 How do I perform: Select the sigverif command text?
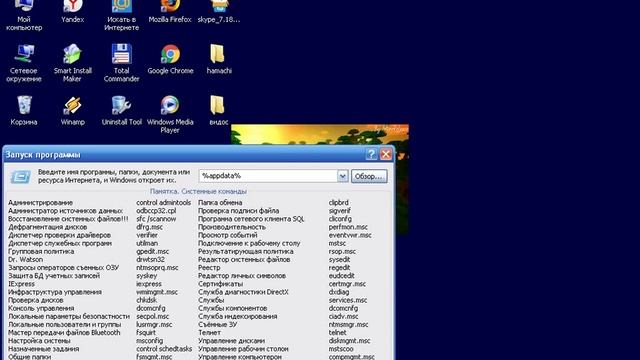pyautogui.click(x=340, y=211)
